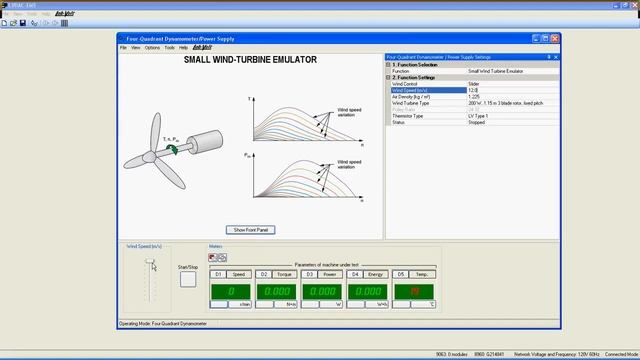This screenshot has width=640, height=360.
Task: Click the Lab-Volt logo in dynamometer menu bar
Action: [x=202, y=48]
